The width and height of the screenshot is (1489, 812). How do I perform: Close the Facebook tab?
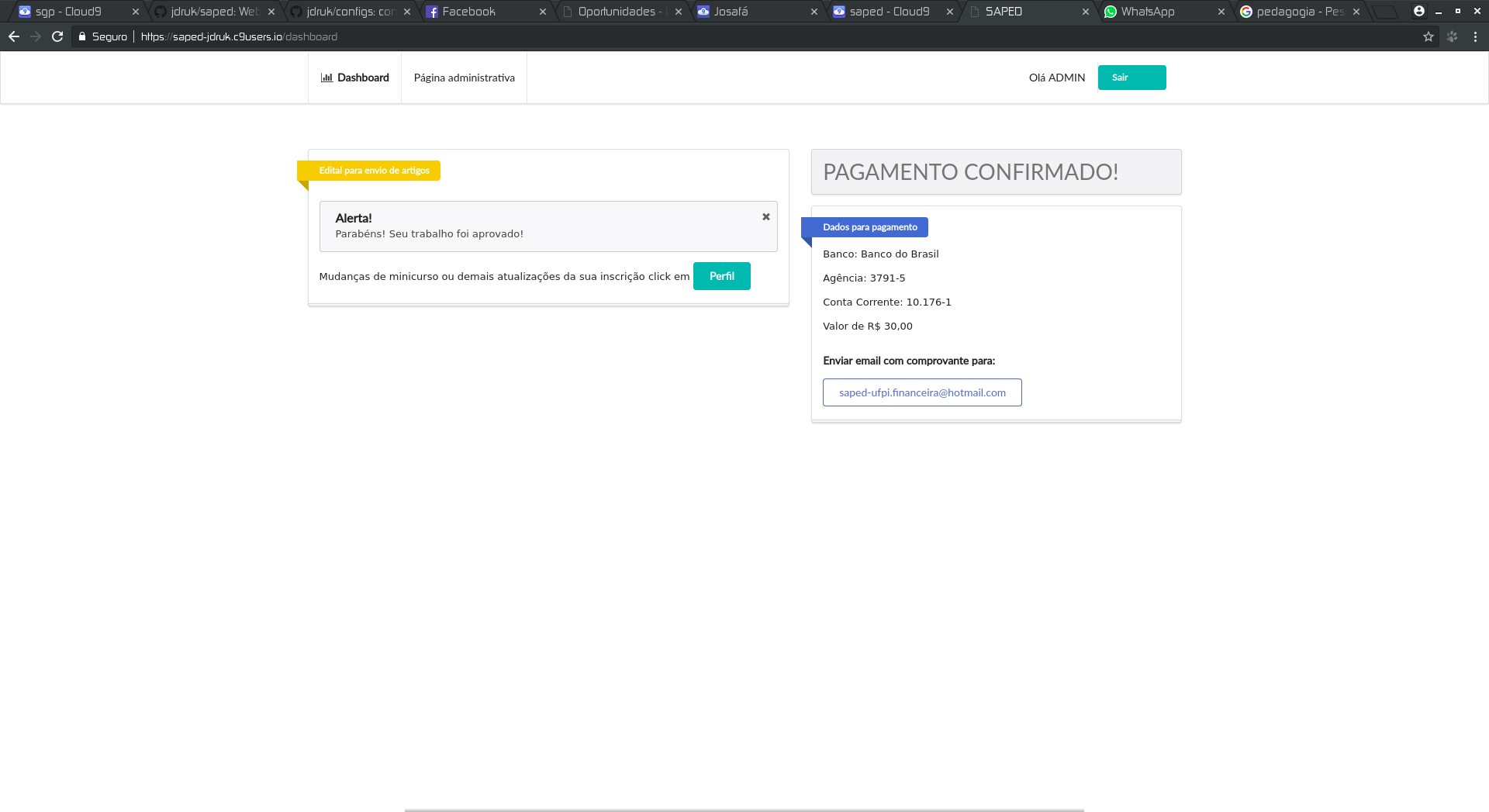[x=543, y=12]
